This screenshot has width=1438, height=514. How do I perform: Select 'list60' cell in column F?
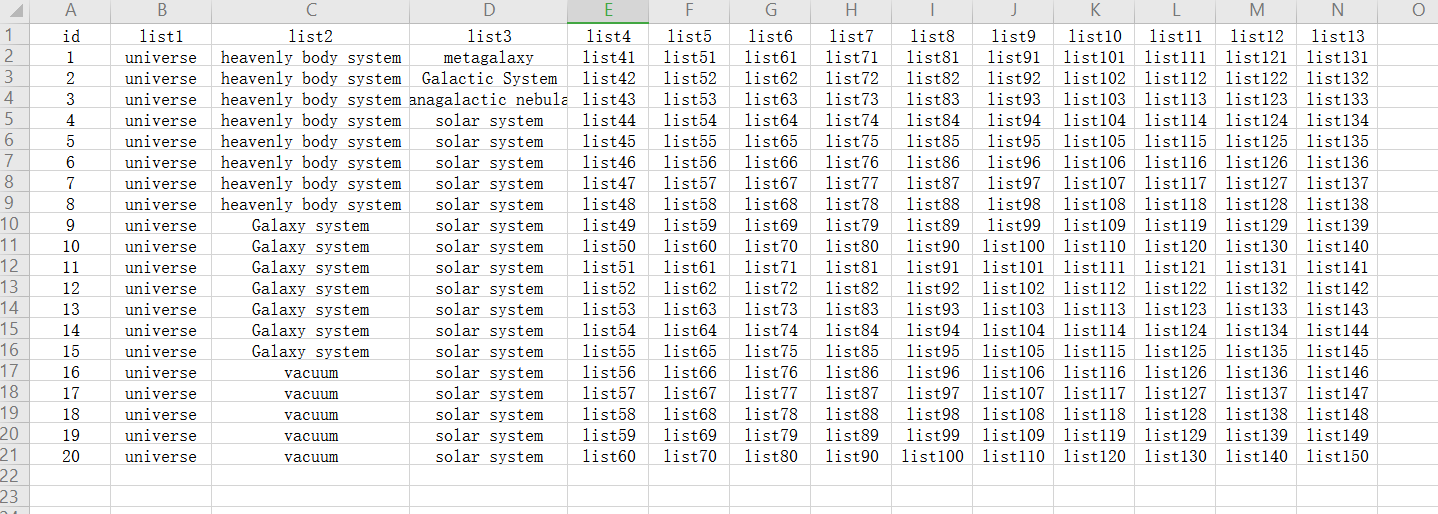(x=689, y=246)
